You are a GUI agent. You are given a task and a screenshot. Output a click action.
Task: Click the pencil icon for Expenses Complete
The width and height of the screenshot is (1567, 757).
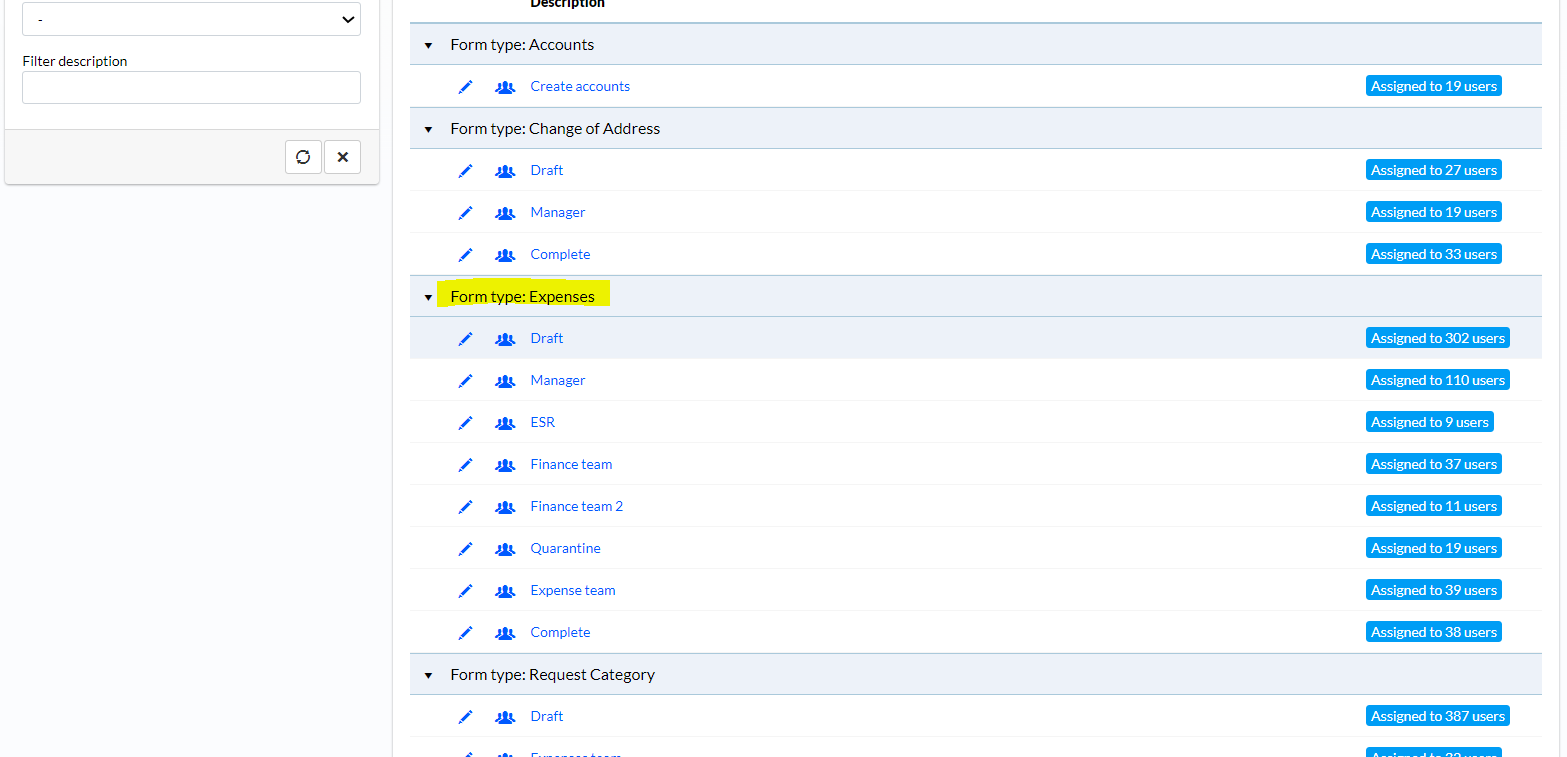(x=465, y=633)
